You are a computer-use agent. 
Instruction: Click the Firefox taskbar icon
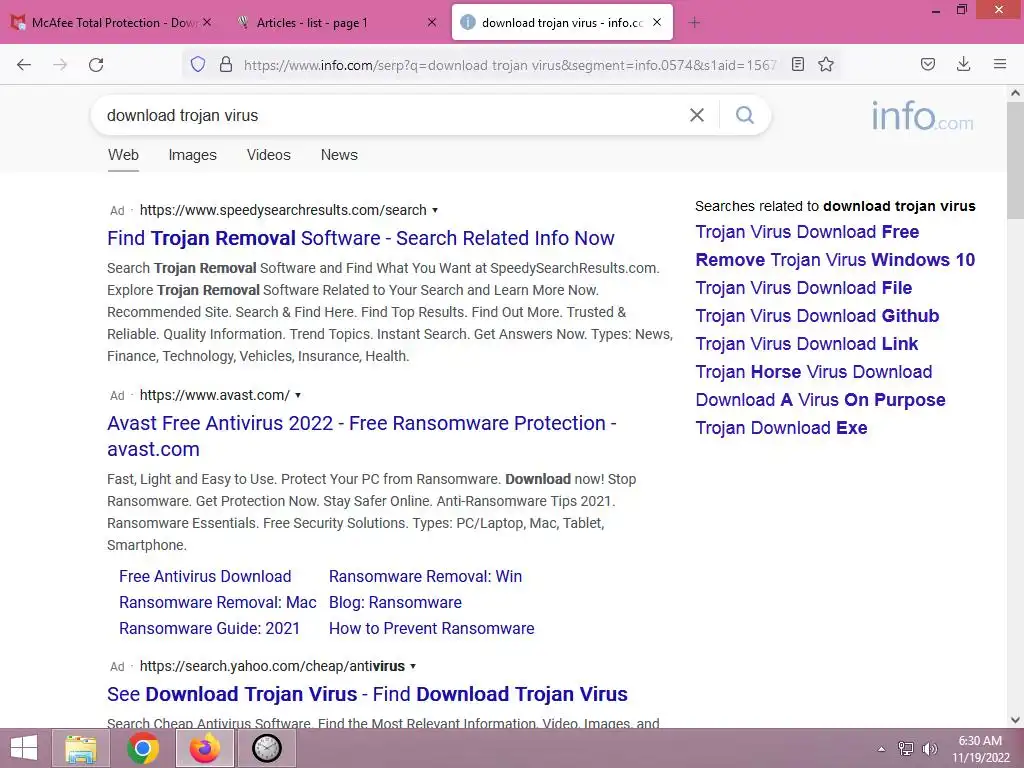pyautogui.click(x=205, y=748)
